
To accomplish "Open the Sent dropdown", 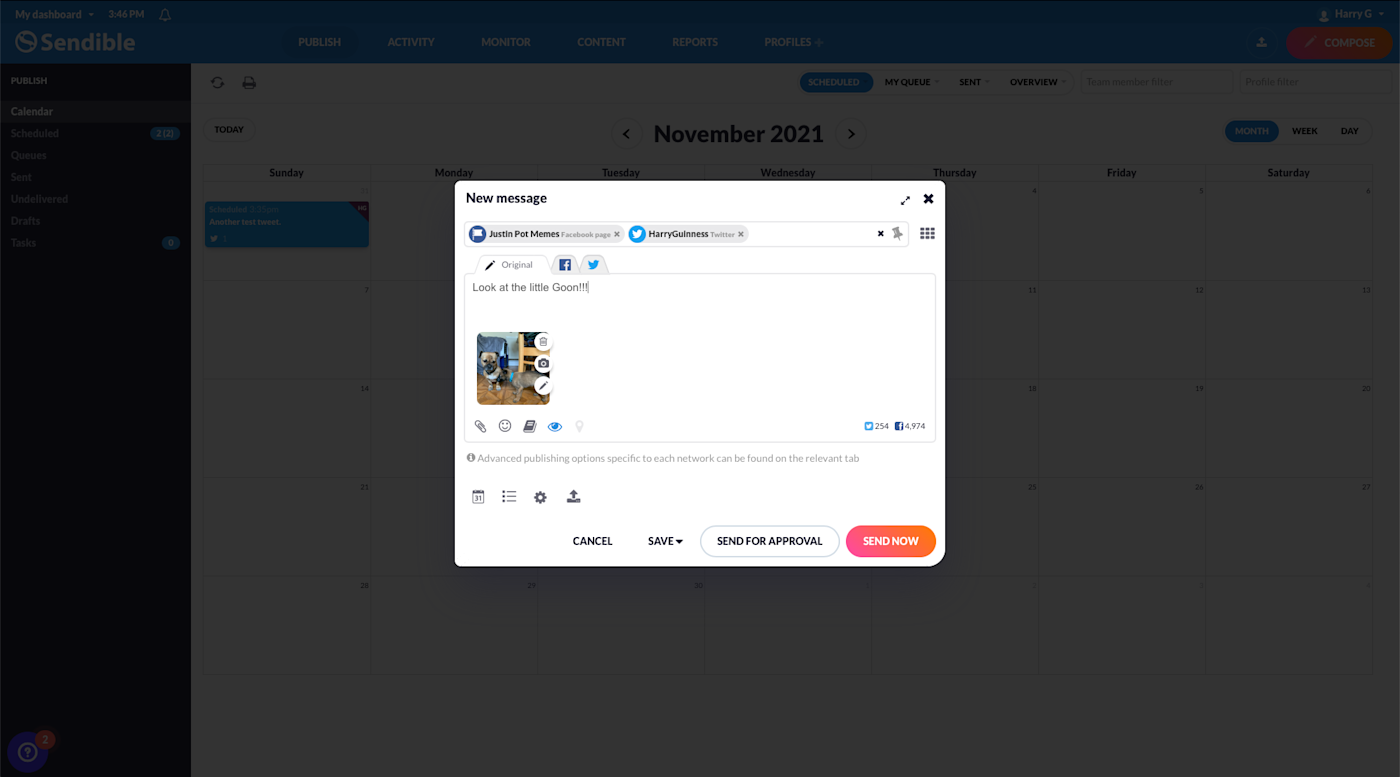I will pyautogui.click(x=975, y=82).
